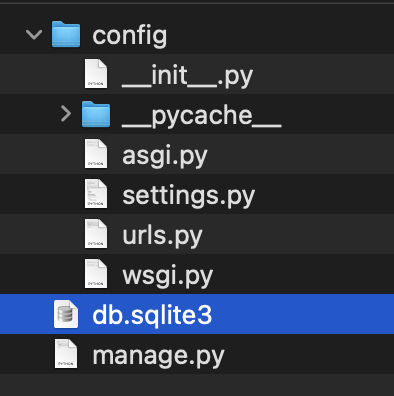Select the config folder name
The width and height of the screenshot is (394, 396).
130,36
